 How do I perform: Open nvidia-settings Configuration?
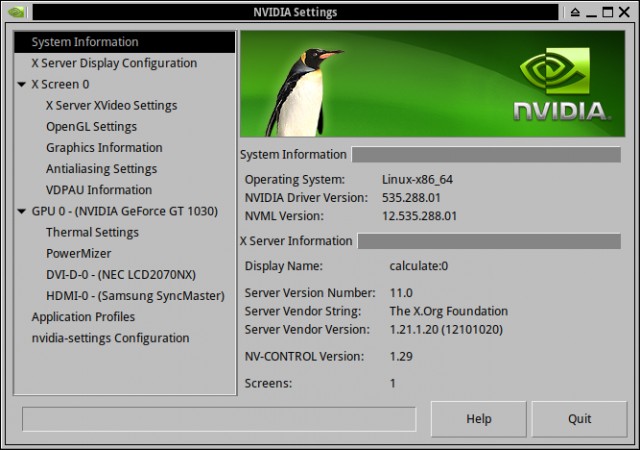pyautogui.click(x=110, y=339)
